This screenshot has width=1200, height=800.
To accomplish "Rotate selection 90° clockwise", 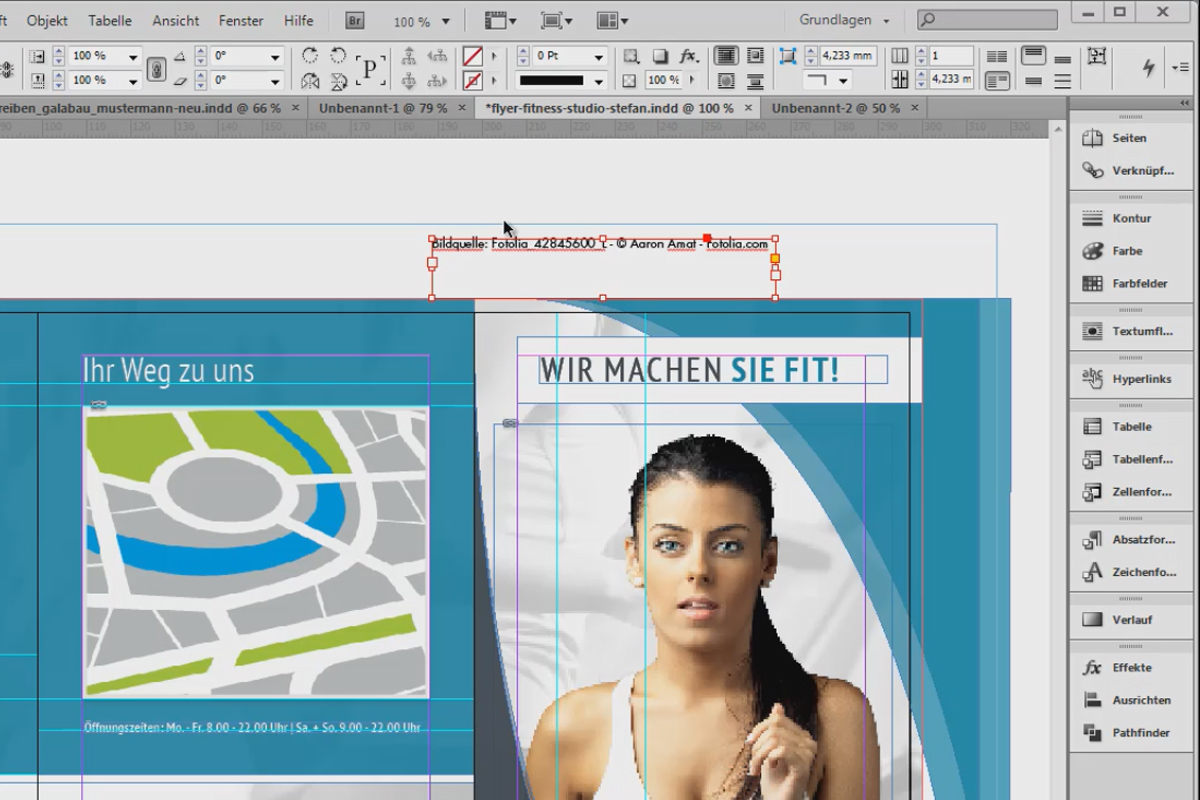I will (310, 56).
